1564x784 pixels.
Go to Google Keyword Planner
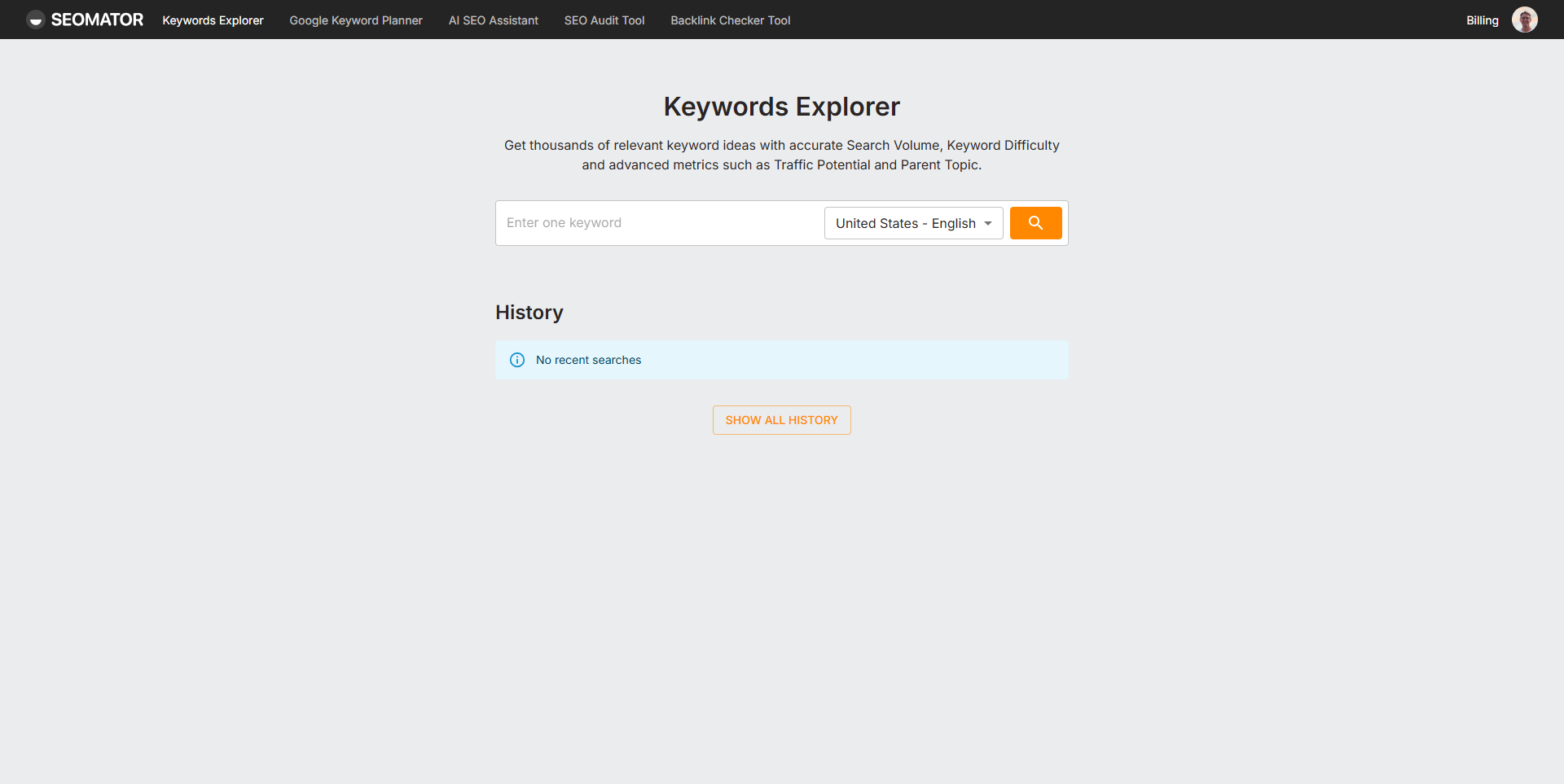click(356, 20)
